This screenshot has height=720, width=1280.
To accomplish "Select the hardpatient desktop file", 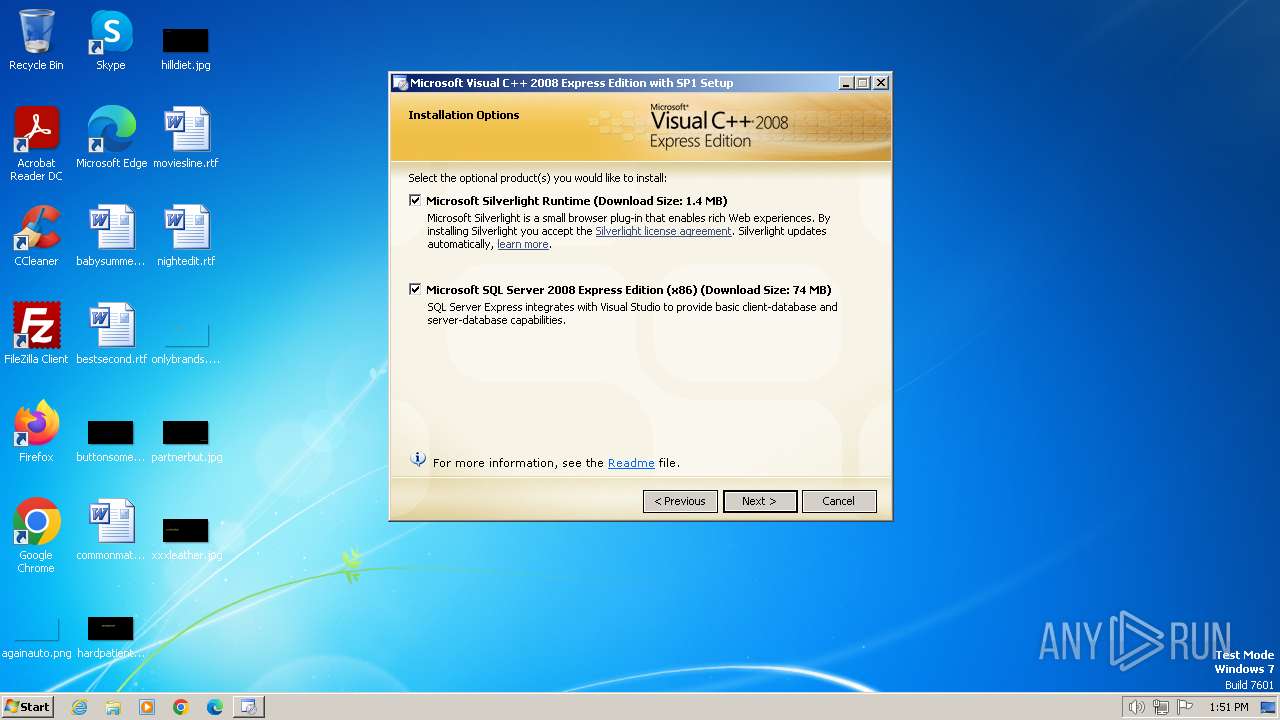I will [x=111, y=637].
